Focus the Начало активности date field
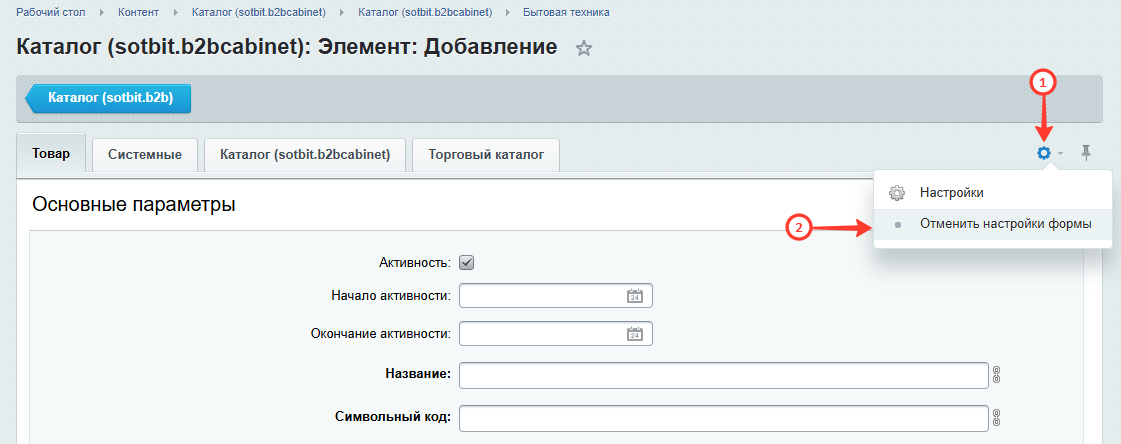The image size is (1121, 444). click(x=556, y=296)
